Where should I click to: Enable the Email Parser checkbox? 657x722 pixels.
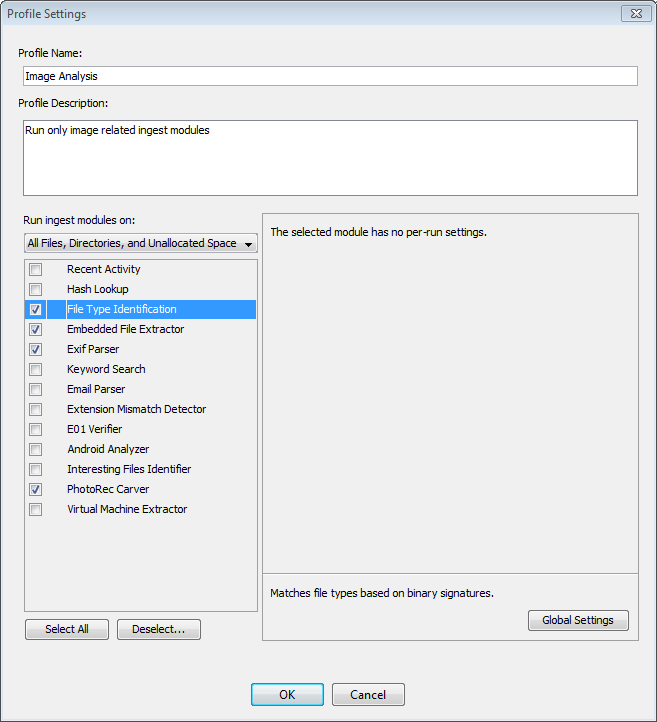tap(36, 389)
